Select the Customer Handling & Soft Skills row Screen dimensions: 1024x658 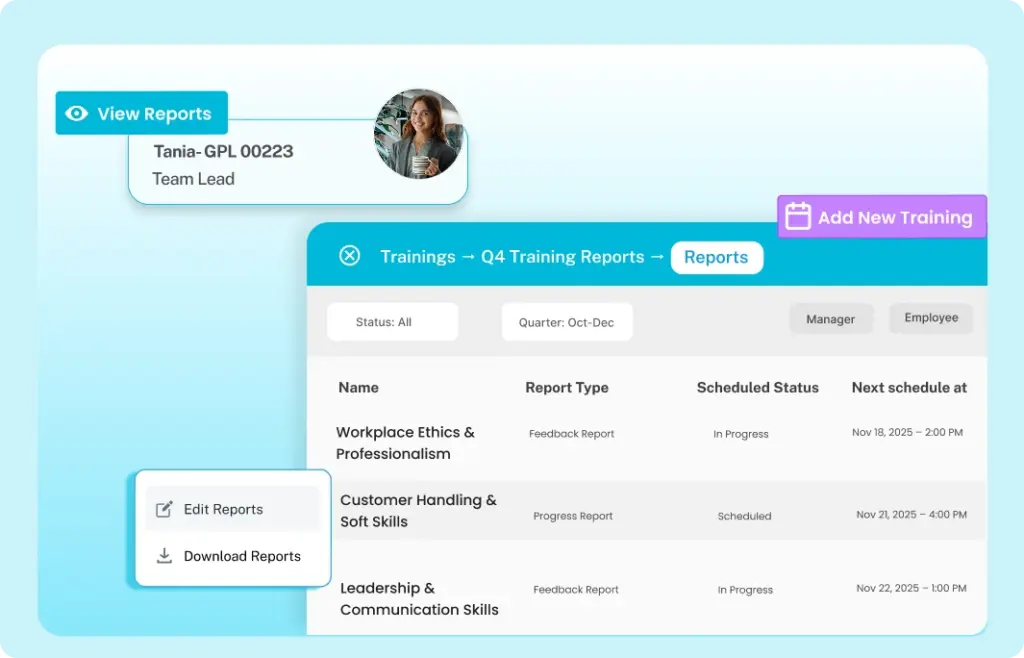[x=418, y=510]
